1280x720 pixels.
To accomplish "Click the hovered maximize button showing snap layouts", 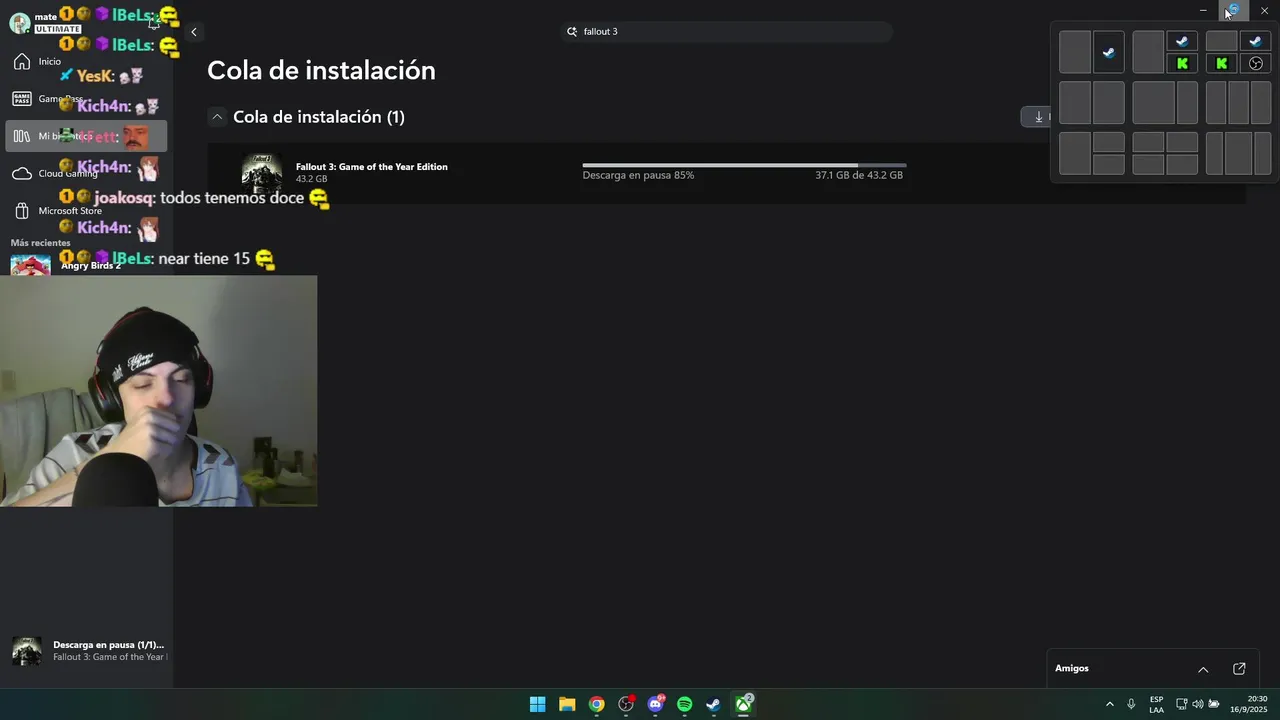I will tap(1233, 11).
